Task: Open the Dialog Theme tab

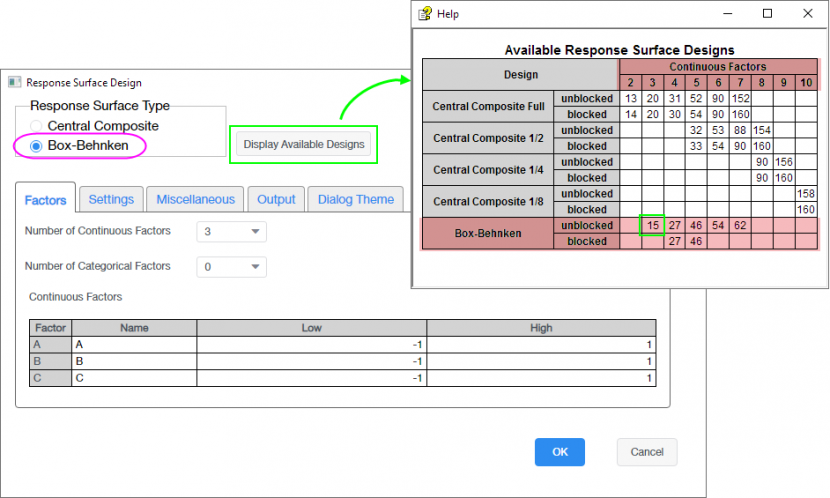Action: 355,199
